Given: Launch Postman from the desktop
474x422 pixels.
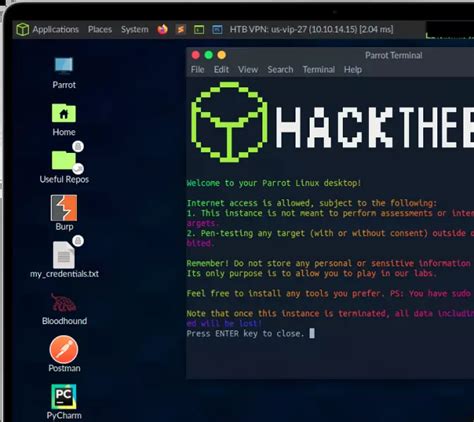Looking at the screenshot, I should point(64,354).
